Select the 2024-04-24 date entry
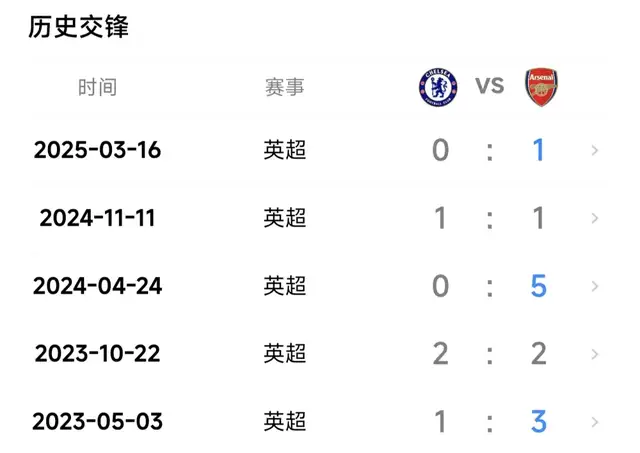Viewport: 640px width, 453px height. (97, 287)
